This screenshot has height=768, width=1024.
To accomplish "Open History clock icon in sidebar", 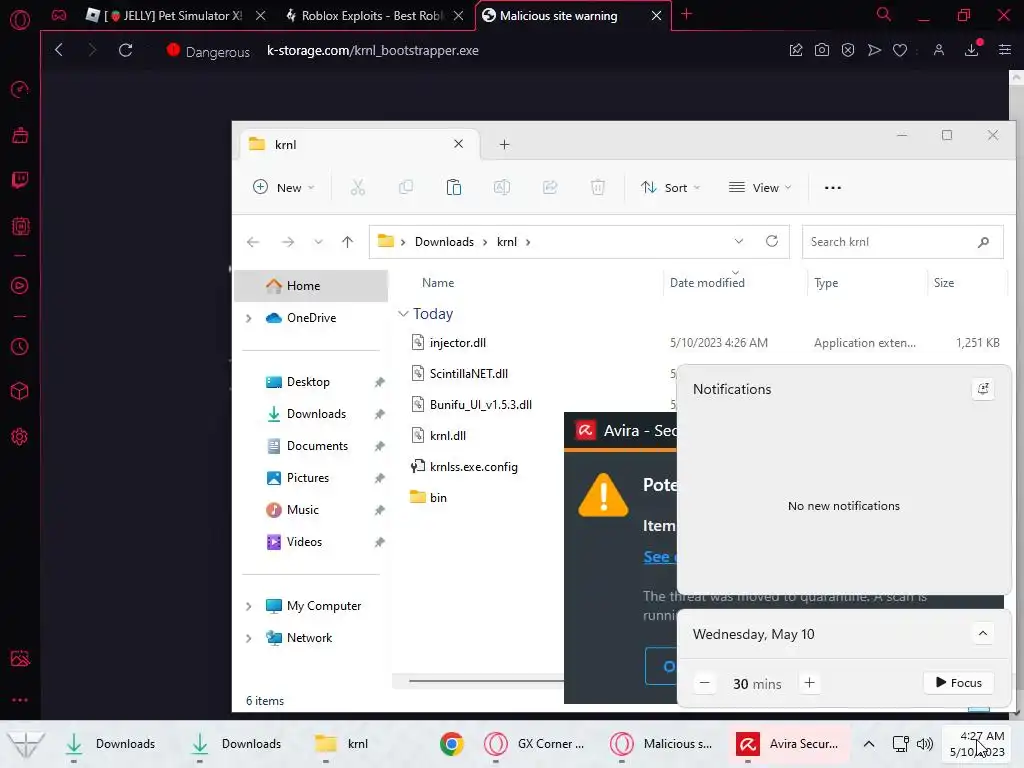I will pyautogui.click(x=20, y=346).
